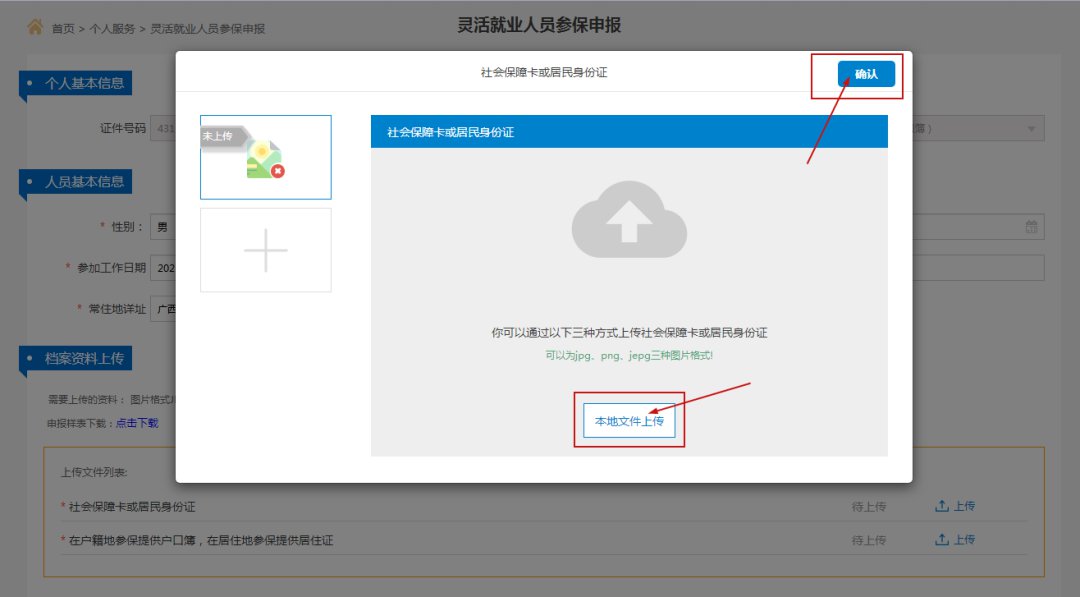Select the 未上传 image thumbnail

tap(266, 157)
